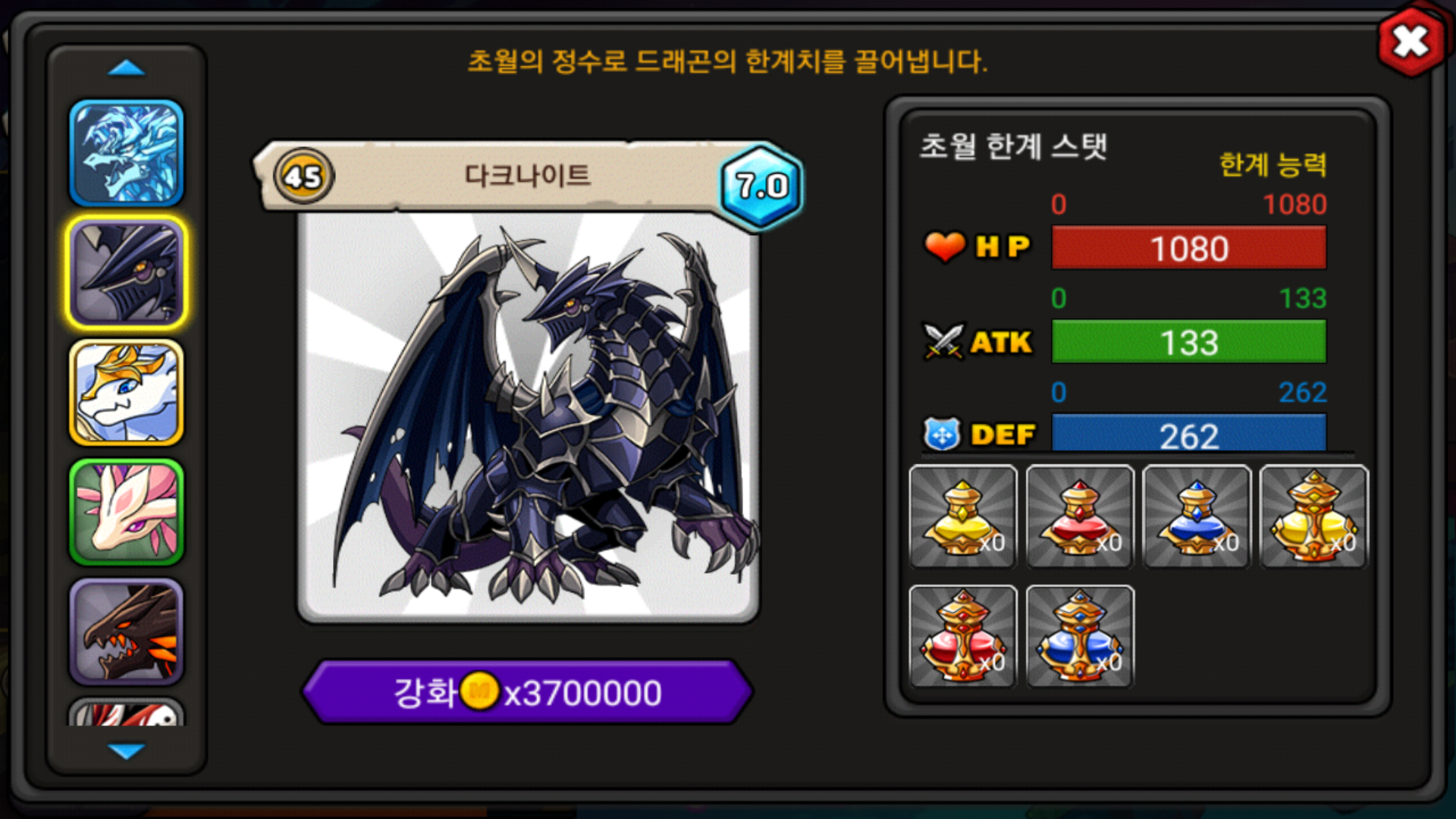This screenshot has width=1456, height=819.
Task: Show more dragons with the down arrow
Action: coord(127,751)
